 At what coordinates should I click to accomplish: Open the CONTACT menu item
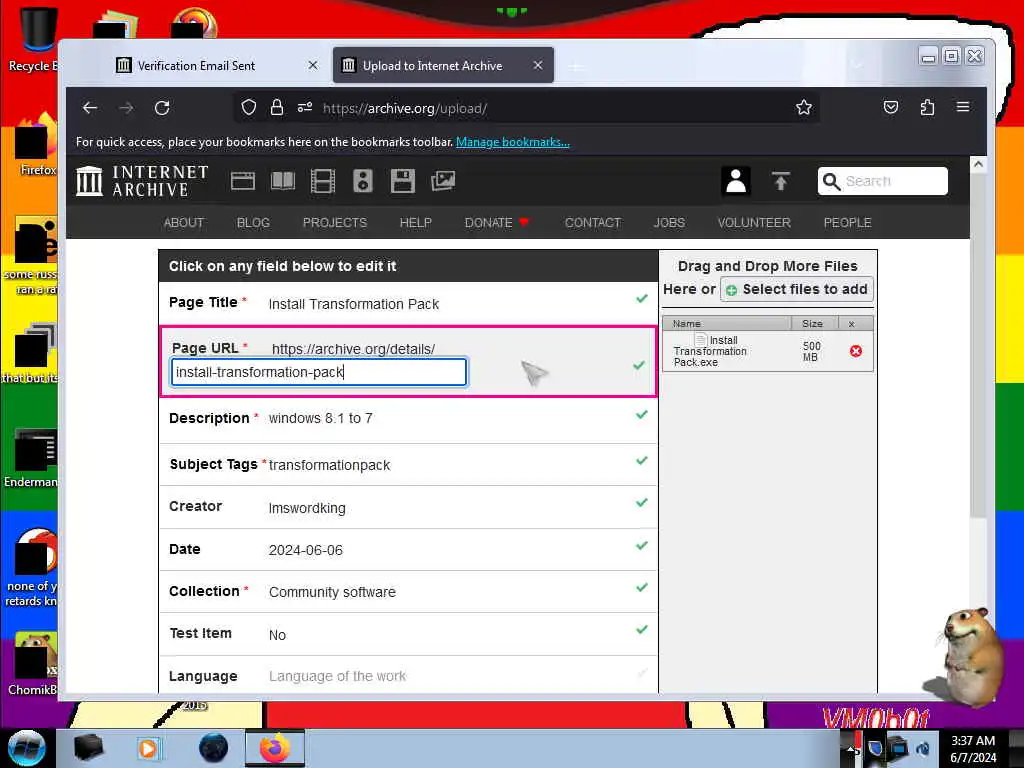[x=592, y=223]
